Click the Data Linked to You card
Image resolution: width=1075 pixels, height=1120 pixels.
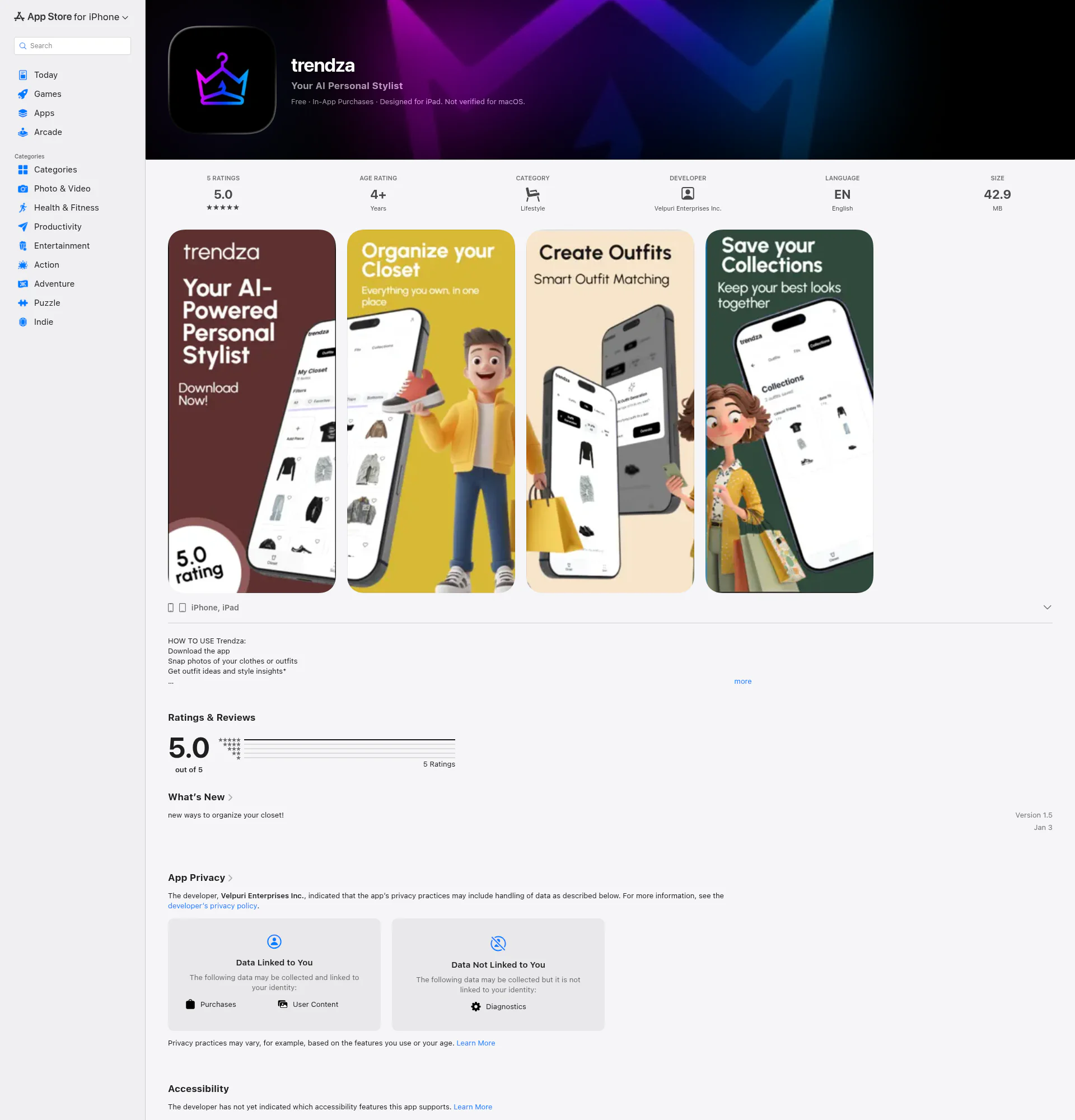click(x=274, y=975)
